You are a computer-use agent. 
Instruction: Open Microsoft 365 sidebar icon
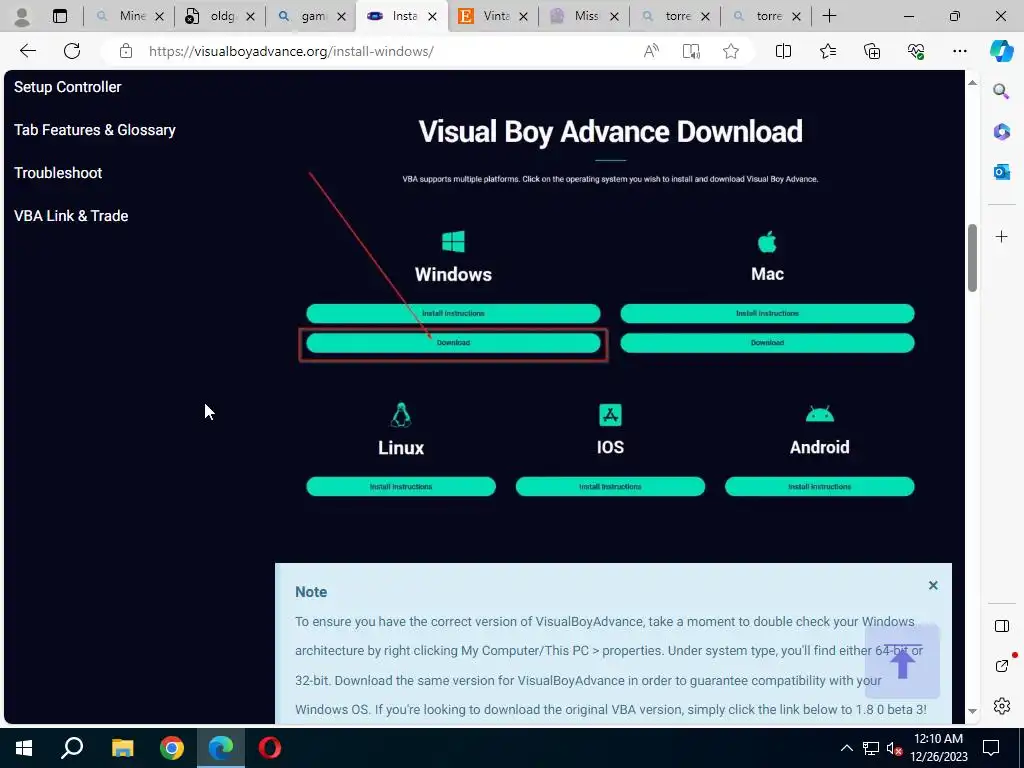point(1002,131)
